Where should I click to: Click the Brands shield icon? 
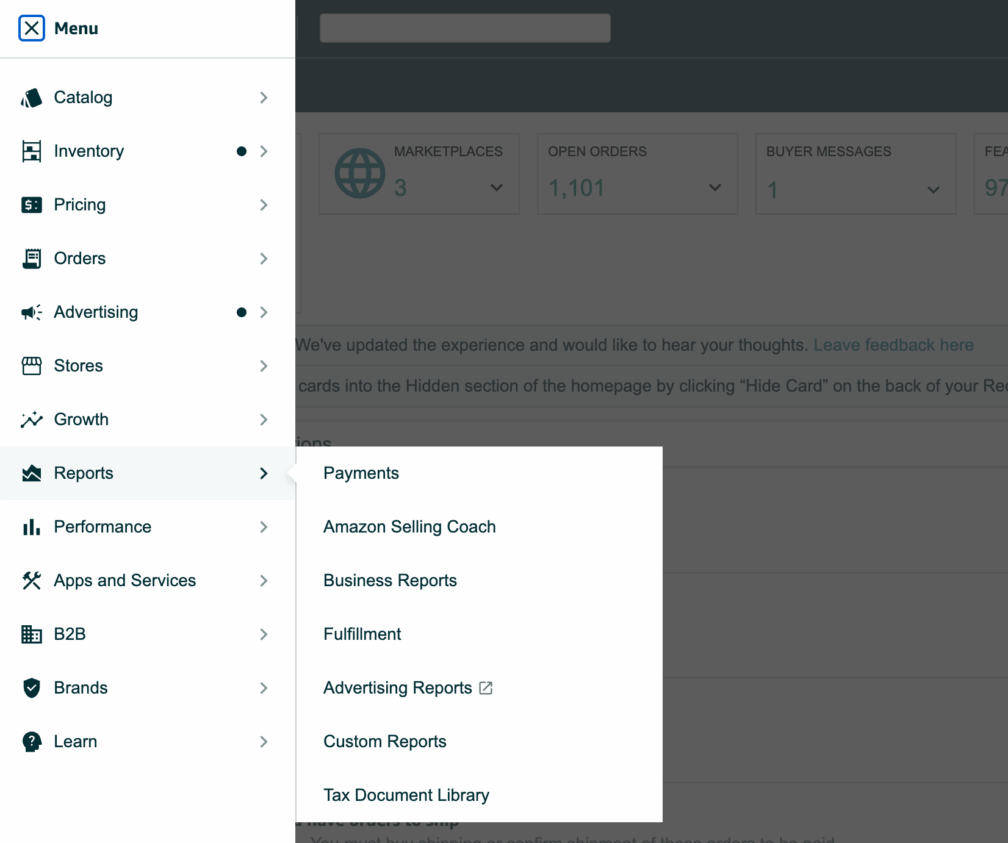32,688
